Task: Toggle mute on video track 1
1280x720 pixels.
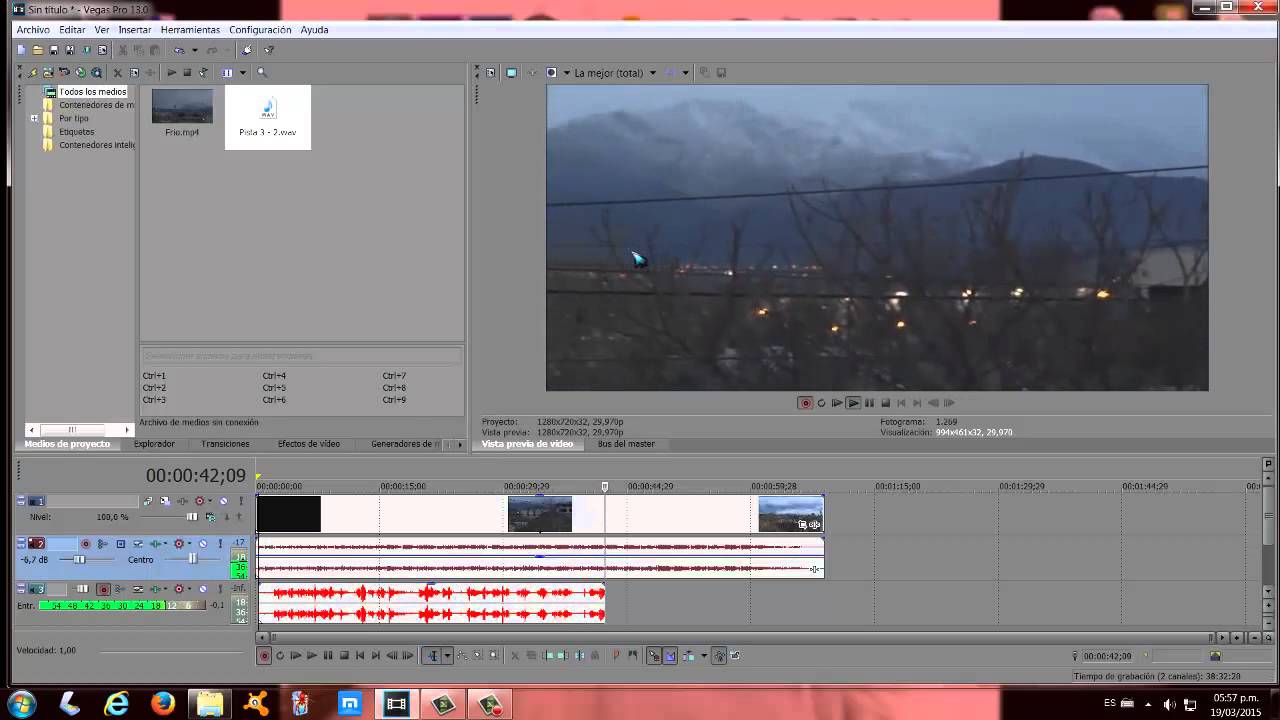Action: 223,501
